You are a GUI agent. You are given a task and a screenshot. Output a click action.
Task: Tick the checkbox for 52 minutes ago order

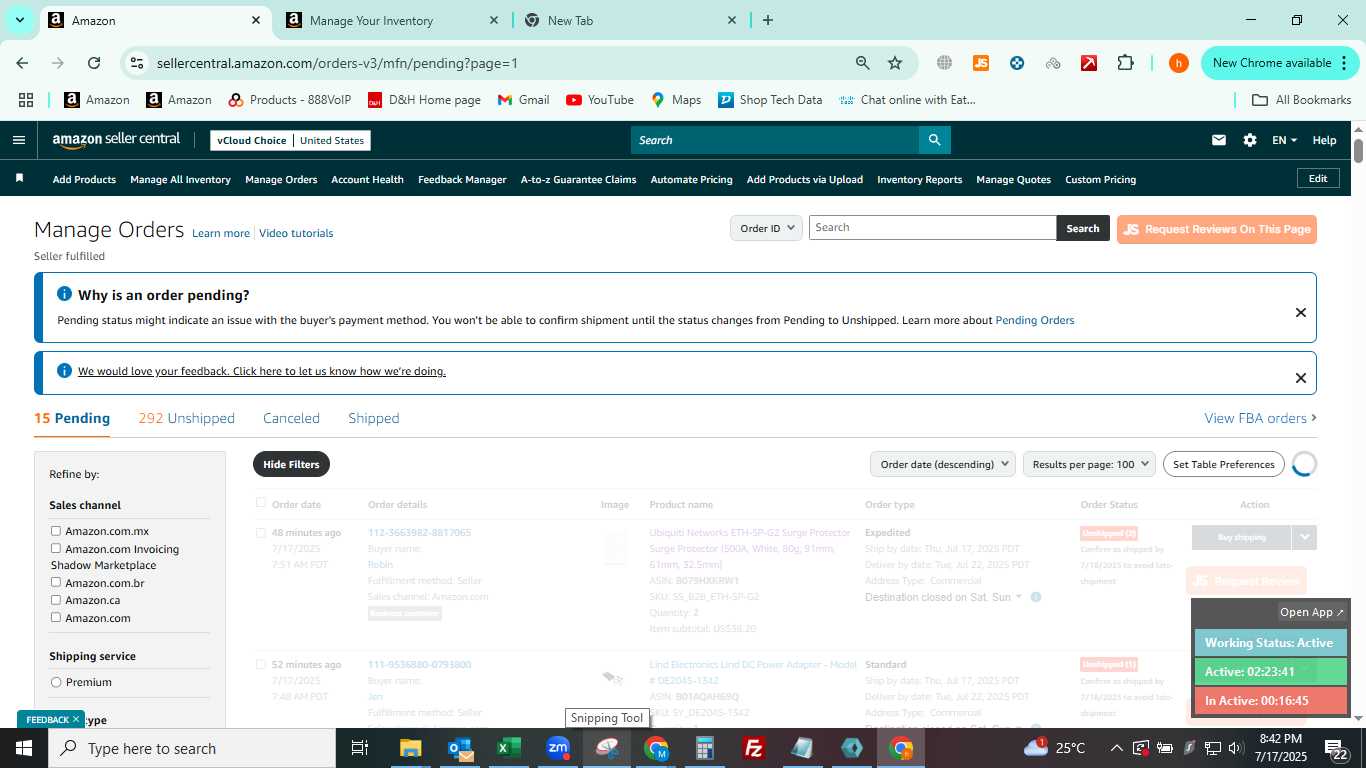(261, 664)
